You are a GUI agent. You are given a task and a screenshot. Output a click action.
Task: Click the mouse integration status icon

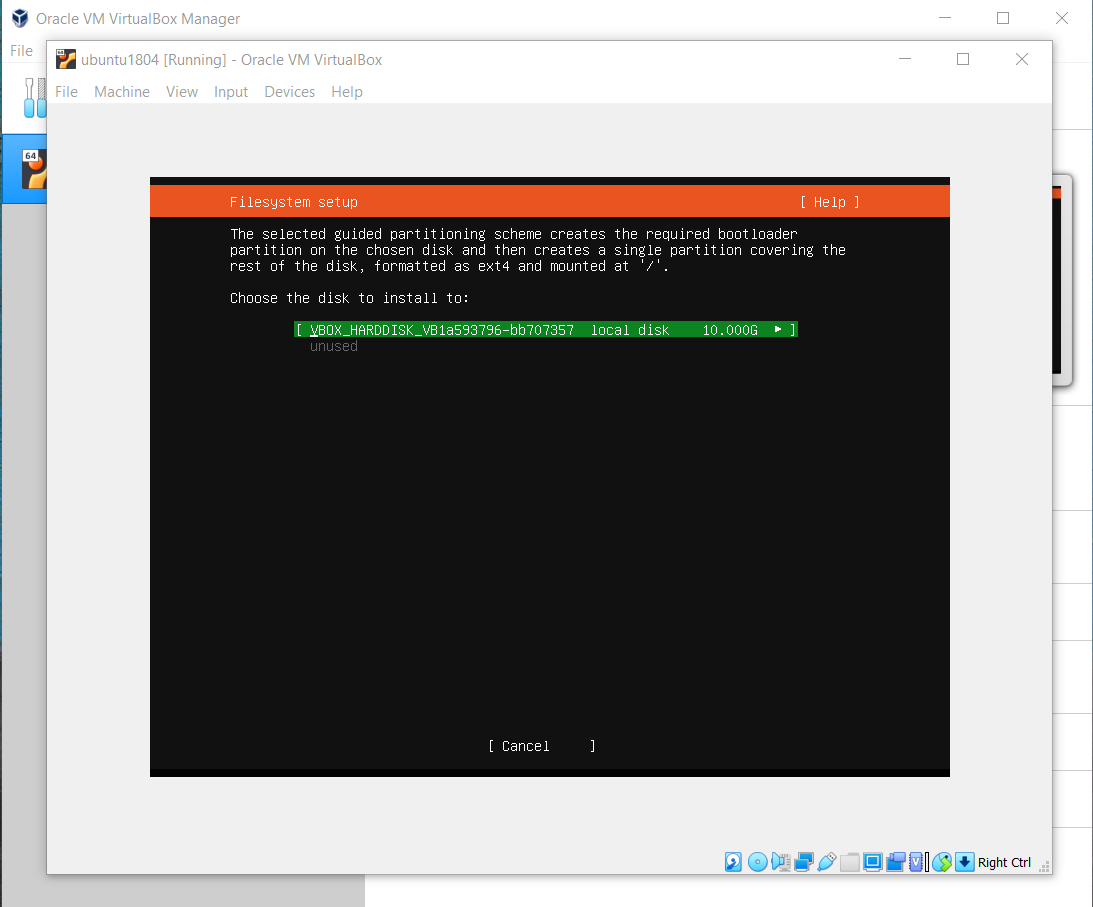(x=941, y=862)
